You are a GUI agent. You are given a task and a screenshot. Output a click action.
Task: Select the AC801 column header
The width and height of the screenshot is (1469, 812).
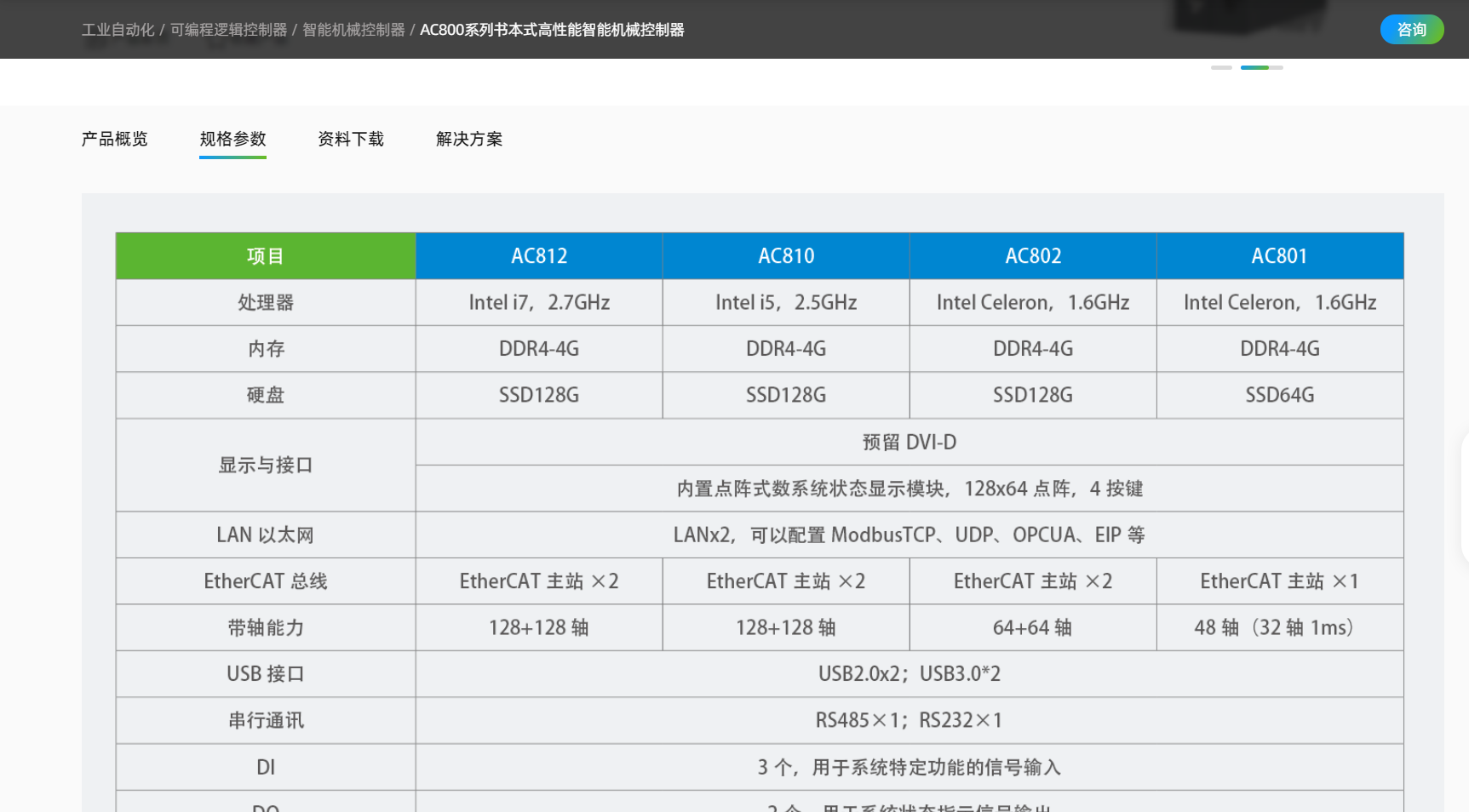click(x=1279, y=256)
